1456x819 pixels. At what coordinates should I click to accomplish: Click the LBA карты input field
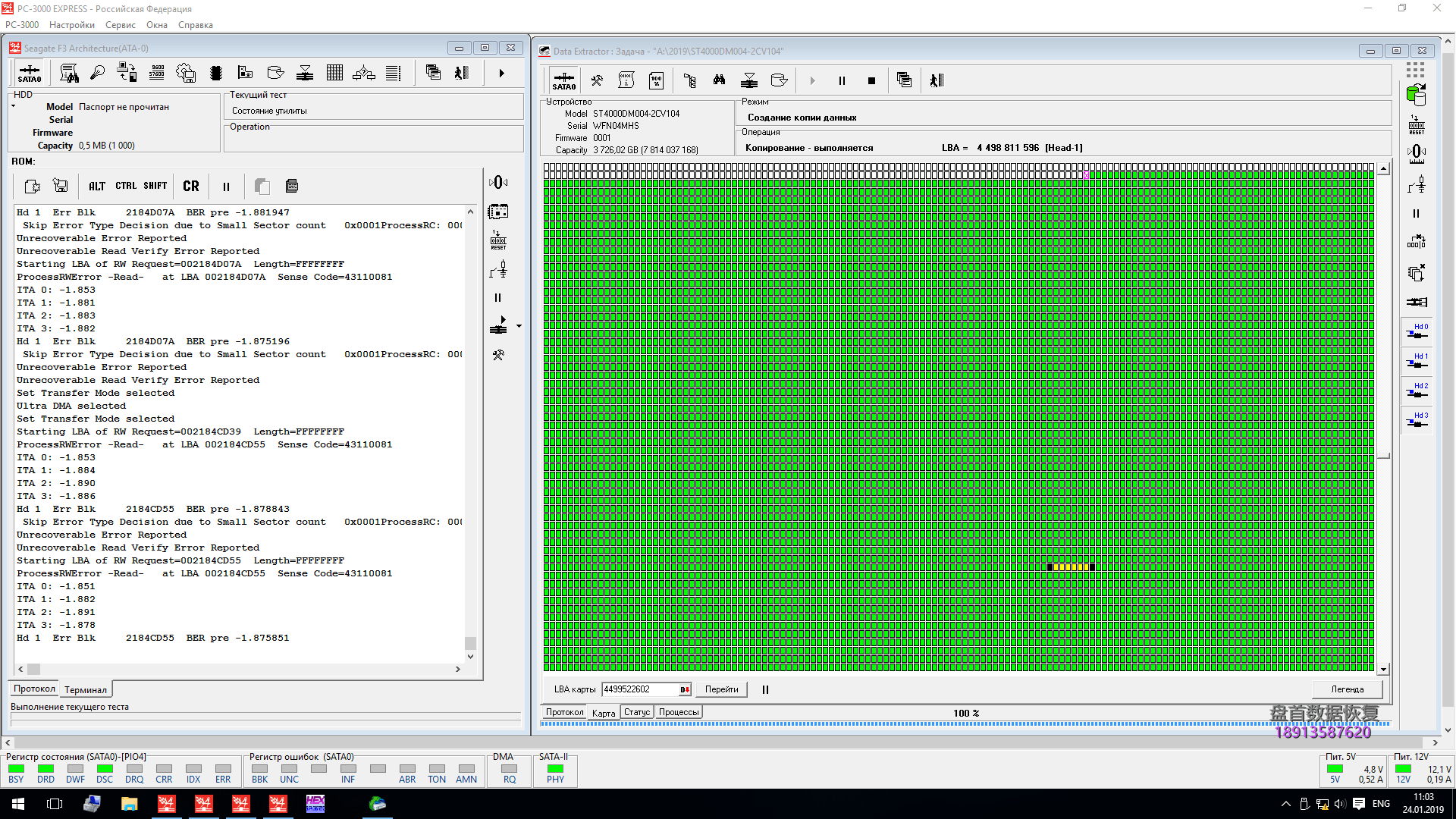click(646, 689)
